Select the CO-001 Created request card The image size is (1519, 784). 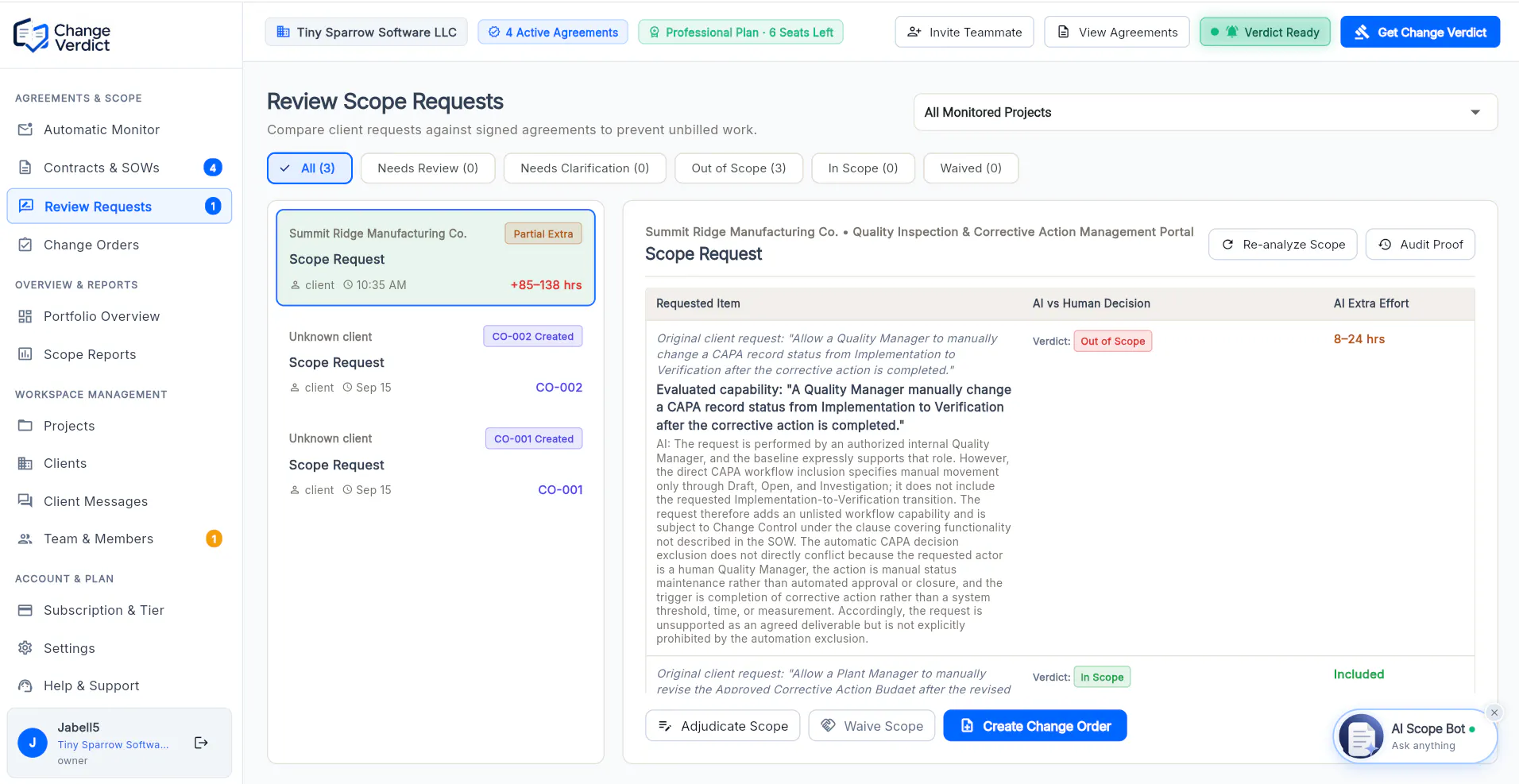click(435, 464)
